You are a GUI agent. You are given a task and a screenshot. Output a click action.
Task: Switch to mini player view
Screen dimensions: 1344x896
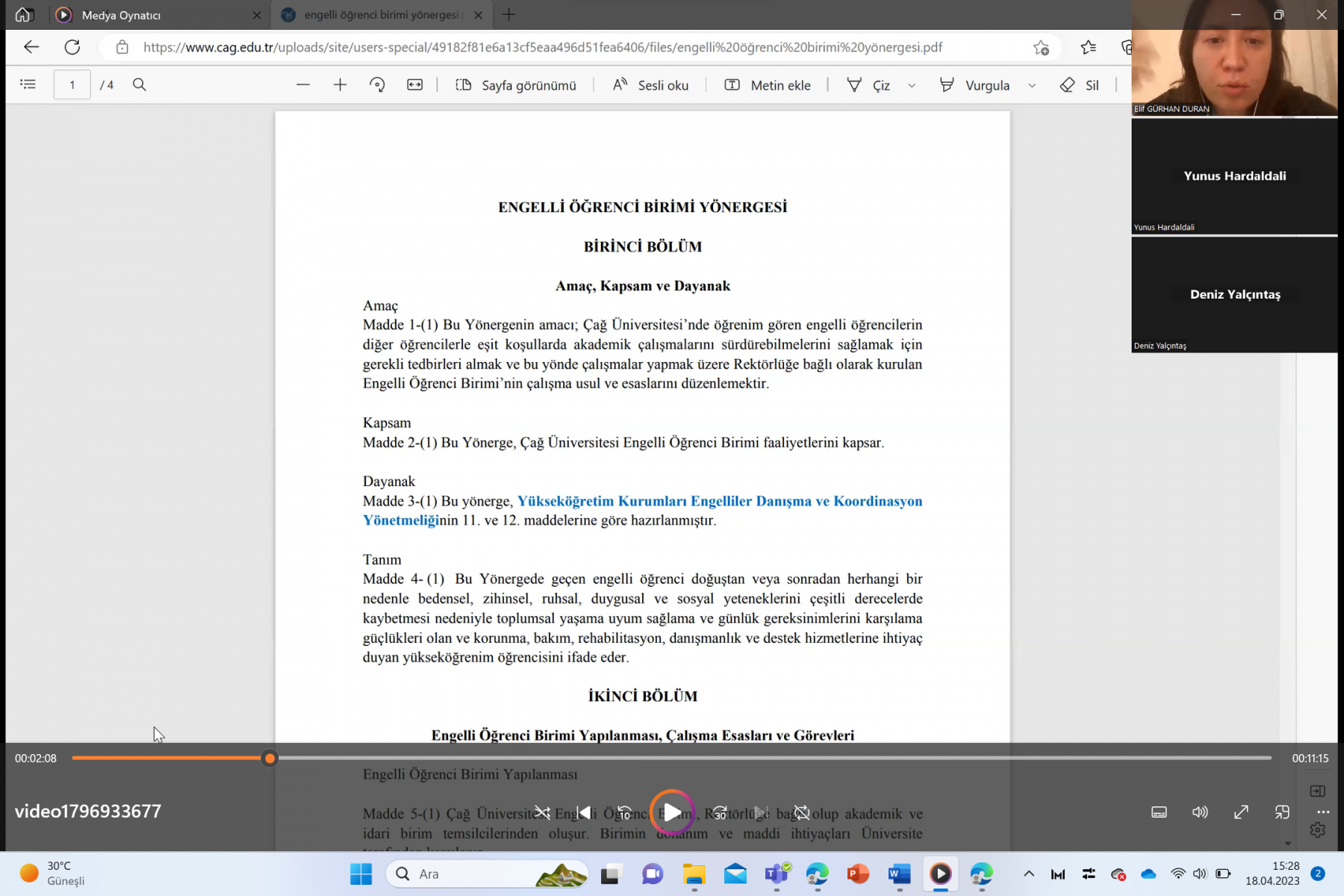coord(1282,812)
